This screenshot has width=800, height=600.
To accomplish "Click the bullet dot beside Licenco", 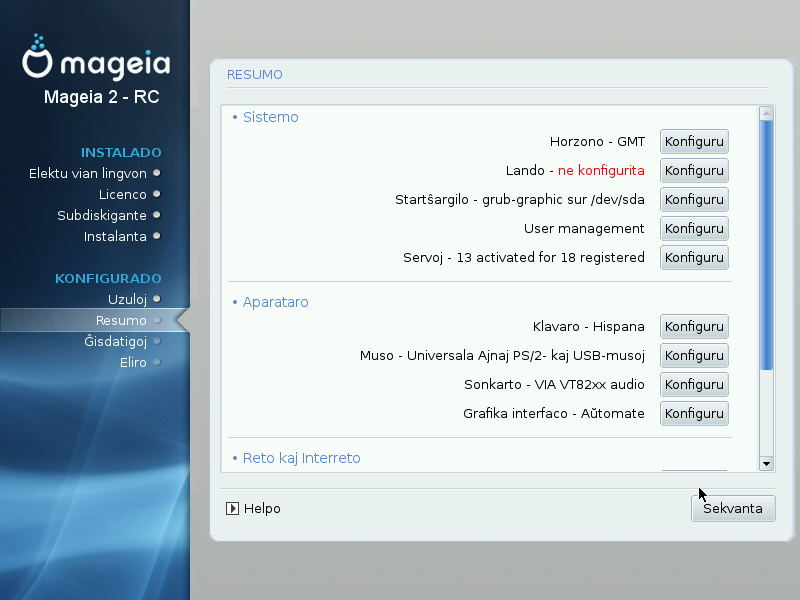I will (157, 194).
